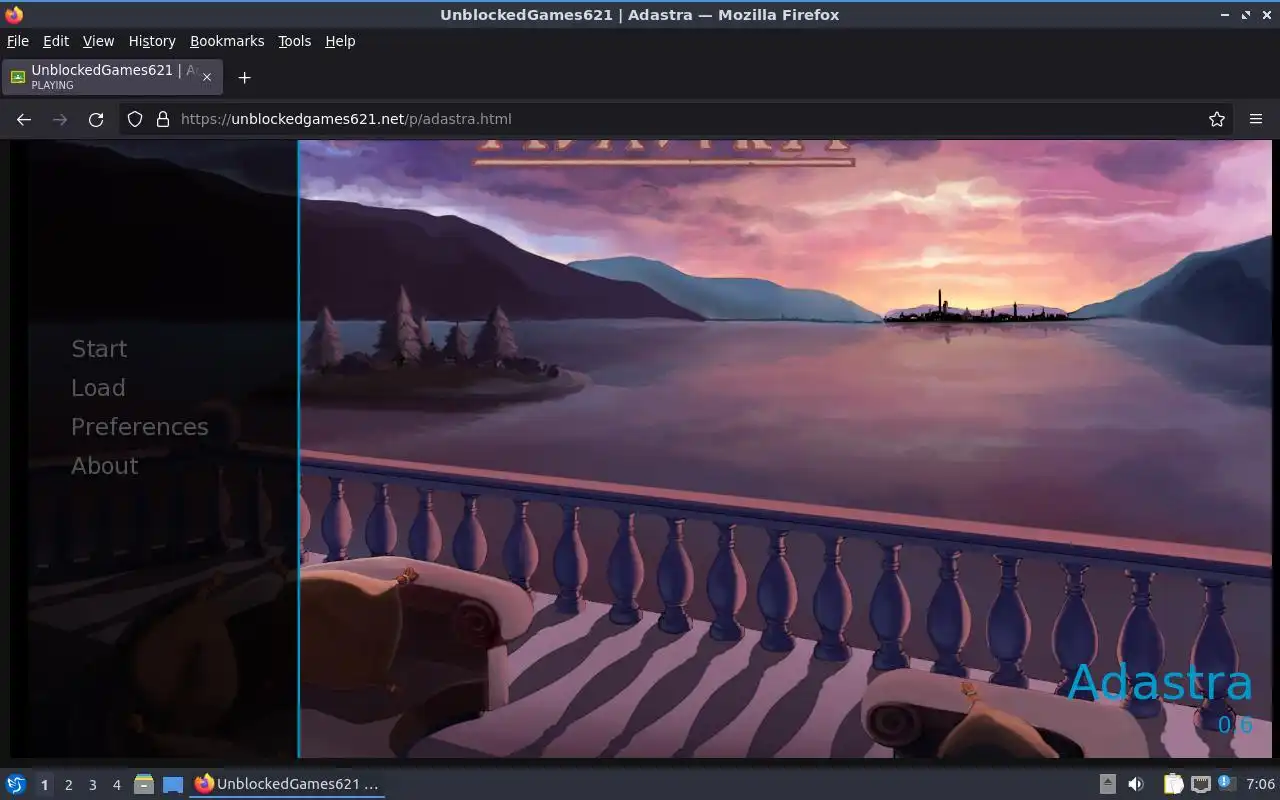The image size is (1280, 800).
Task: Open the Tools menu
Action: [x=295, y=41]
